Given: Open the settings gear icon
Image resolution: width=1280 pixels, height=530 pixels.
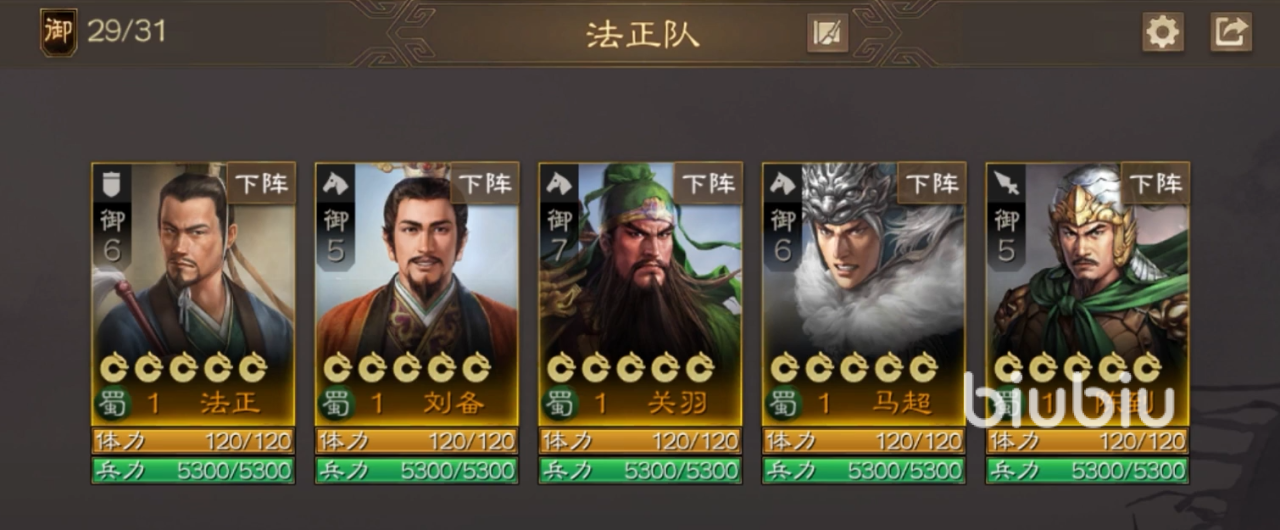Looking at the screenshot, I should tap(1163, 32).
